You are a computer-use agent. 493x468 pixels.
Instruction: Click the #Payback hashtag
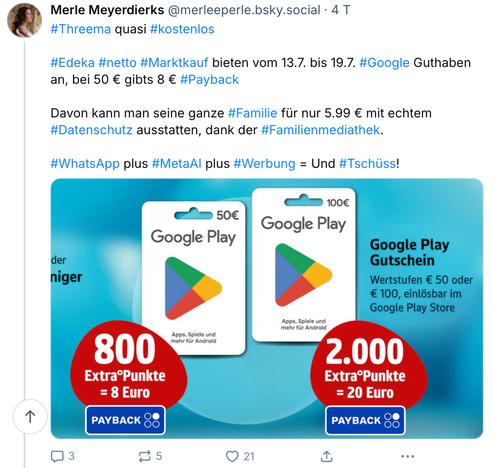(x=209, y=80)
